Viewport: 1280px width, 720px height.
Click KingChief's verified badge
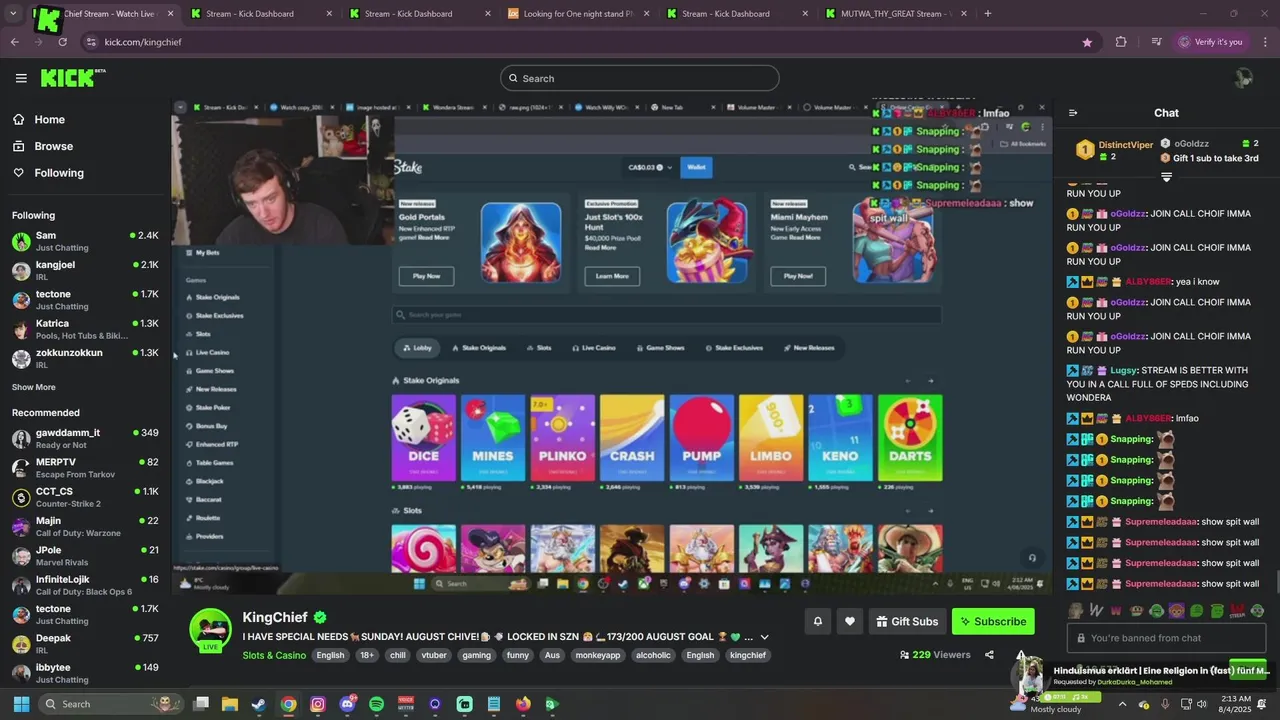320,617
